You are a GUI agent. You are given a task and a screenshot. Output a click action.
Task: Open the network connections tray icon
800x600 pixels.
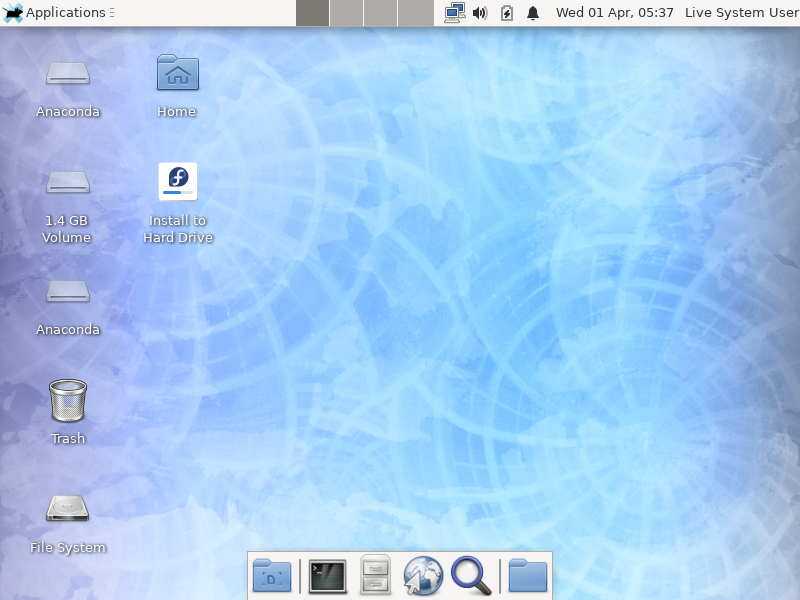click(x=455, y=13)
